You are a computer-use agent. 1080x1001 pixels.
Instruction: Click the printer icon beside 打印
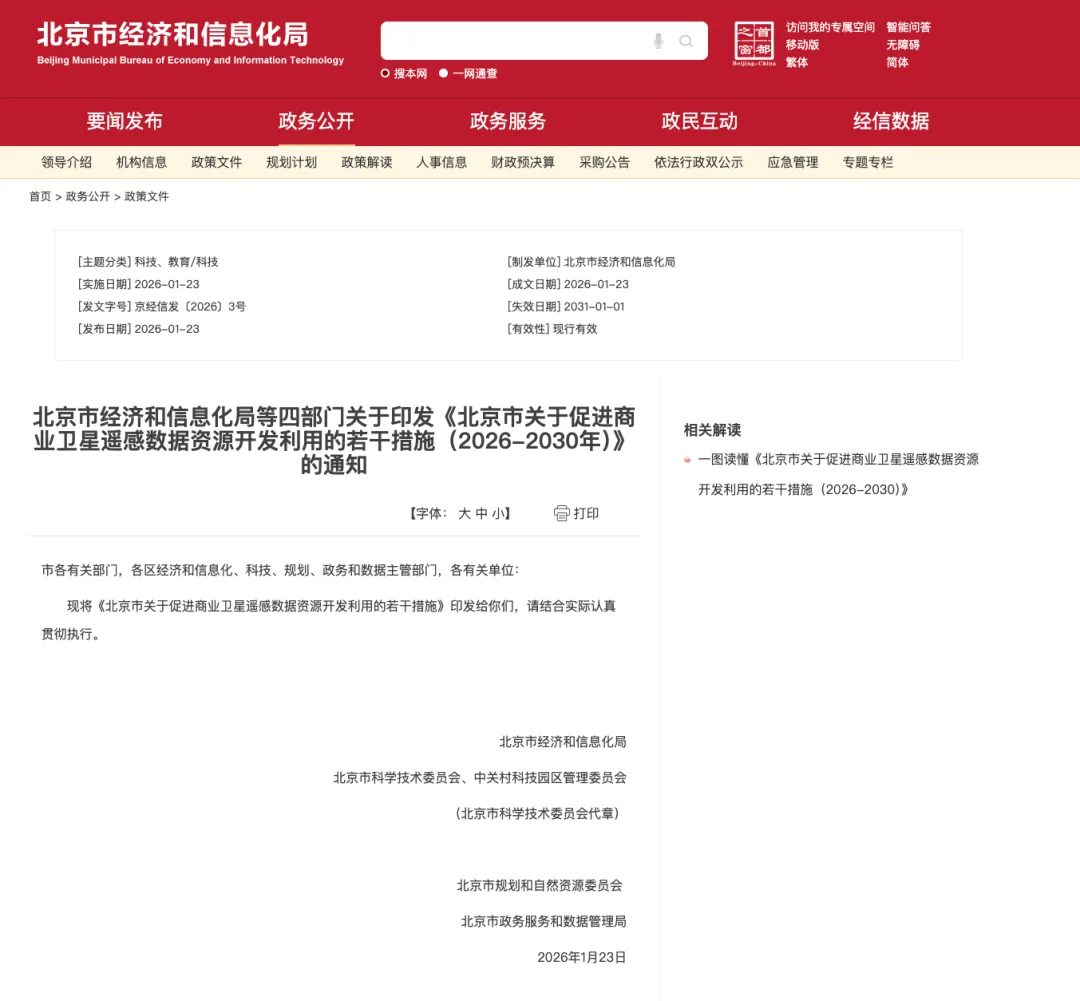[x=562, y=513]
